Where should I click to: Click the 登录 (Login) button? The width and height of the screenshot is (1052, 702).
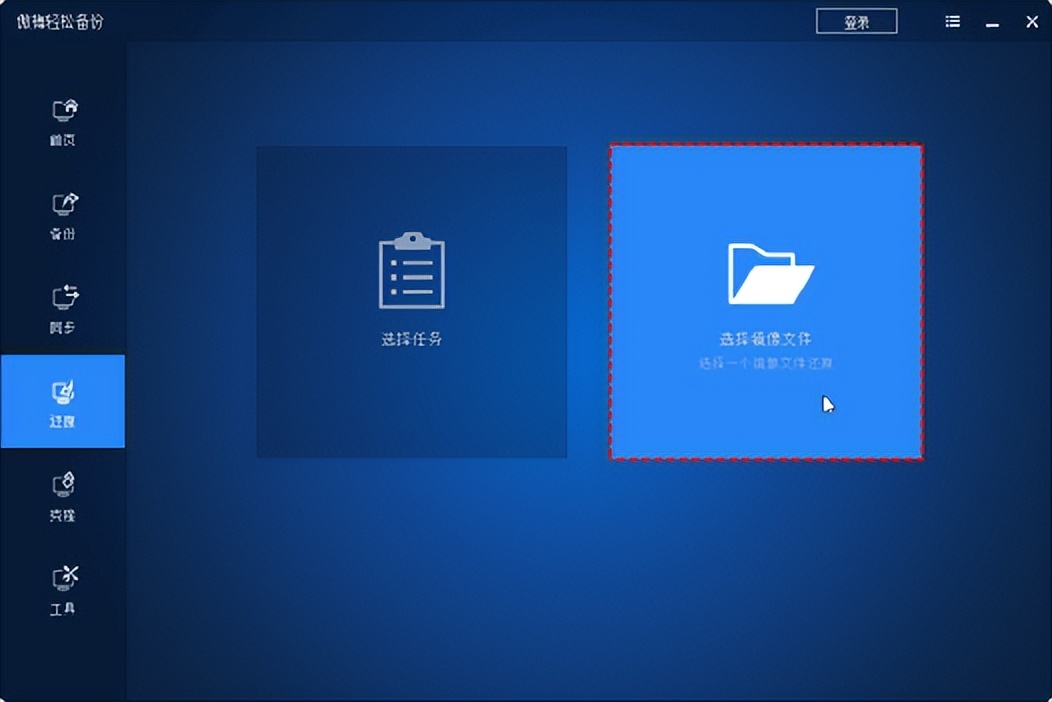click(856, 20)
